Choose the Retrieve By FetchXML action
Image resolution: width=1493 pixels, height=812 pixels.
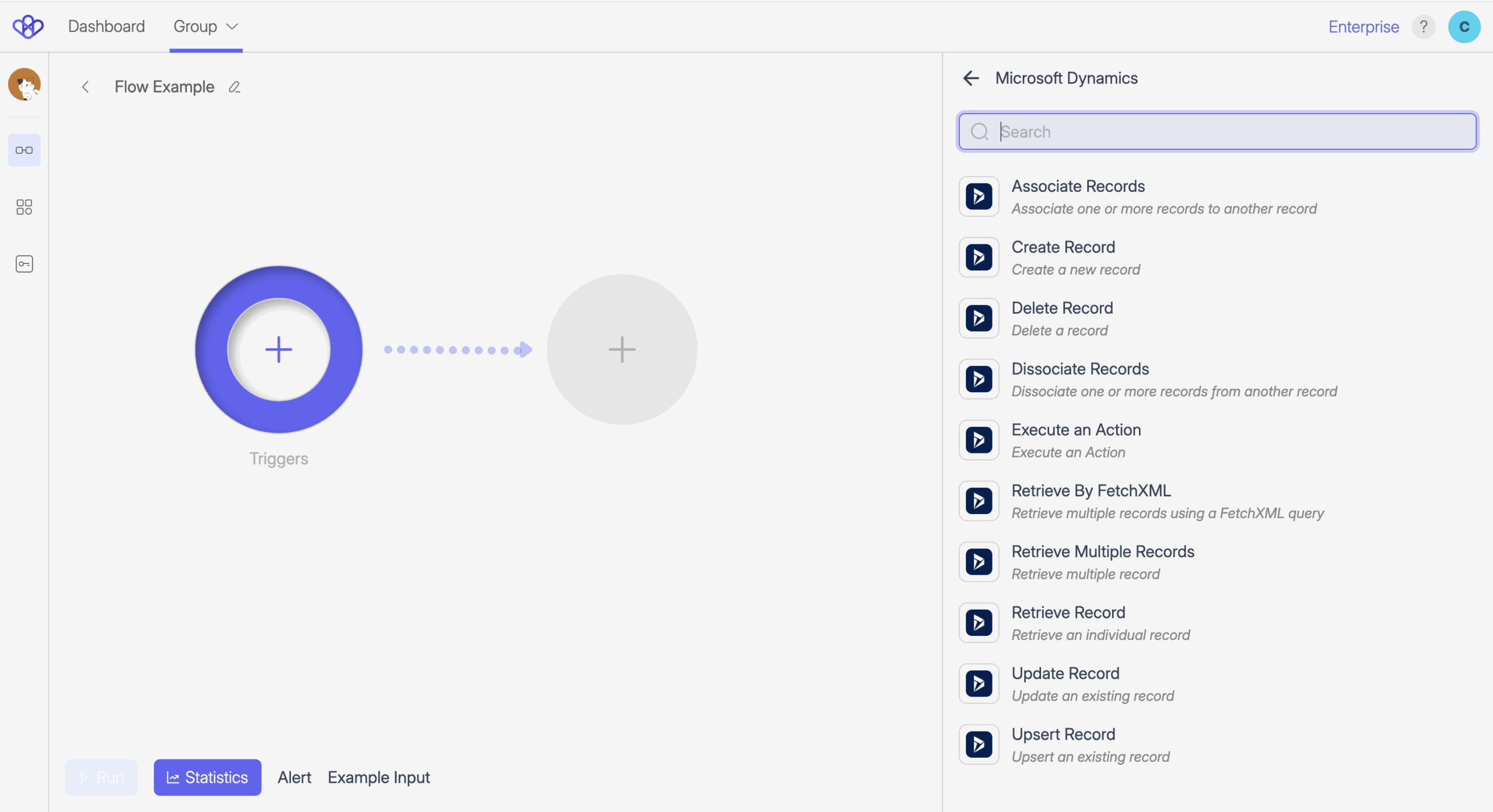point(1091,501)
